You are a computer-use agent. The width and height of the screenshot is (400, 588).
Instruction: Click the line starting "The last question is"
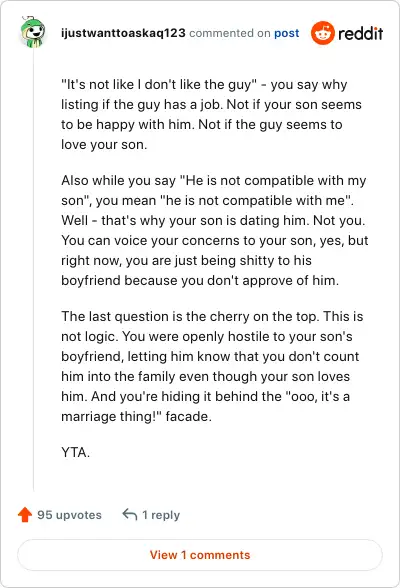(212, 316)
